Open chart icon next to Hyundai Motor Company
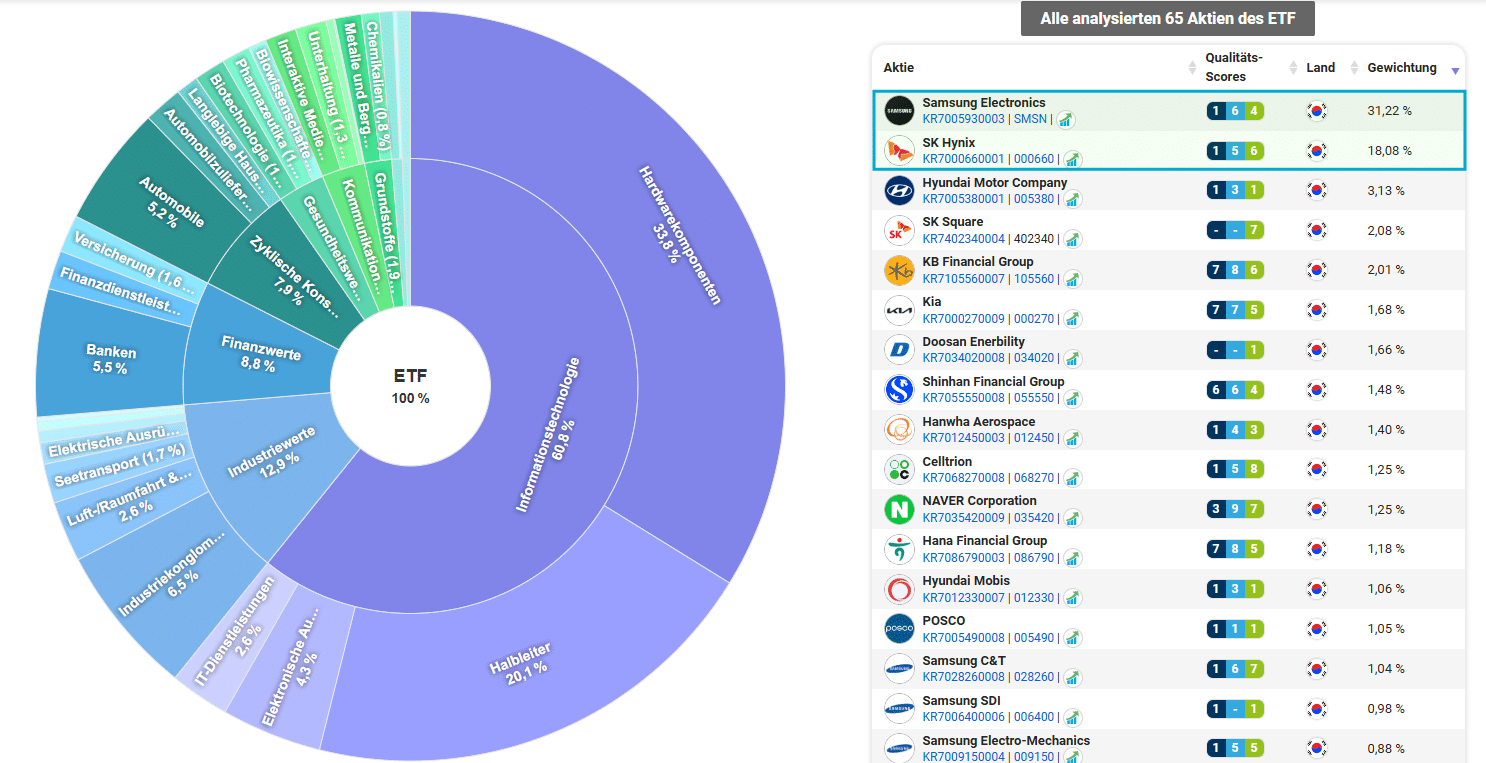The width and height of the screenshot is (1486, 763). pyautogui.click(x=1073, y=199)
